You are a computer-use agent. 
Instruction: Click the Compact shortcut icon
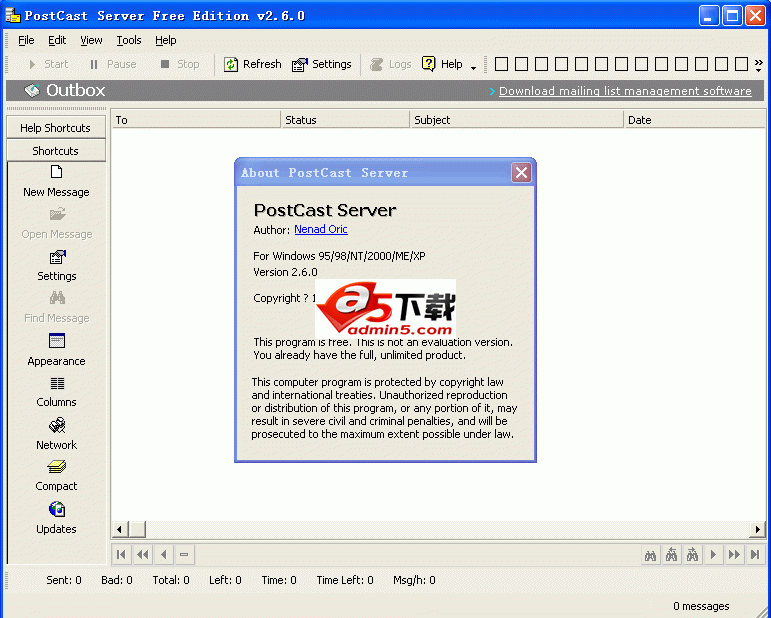point(56,468)
